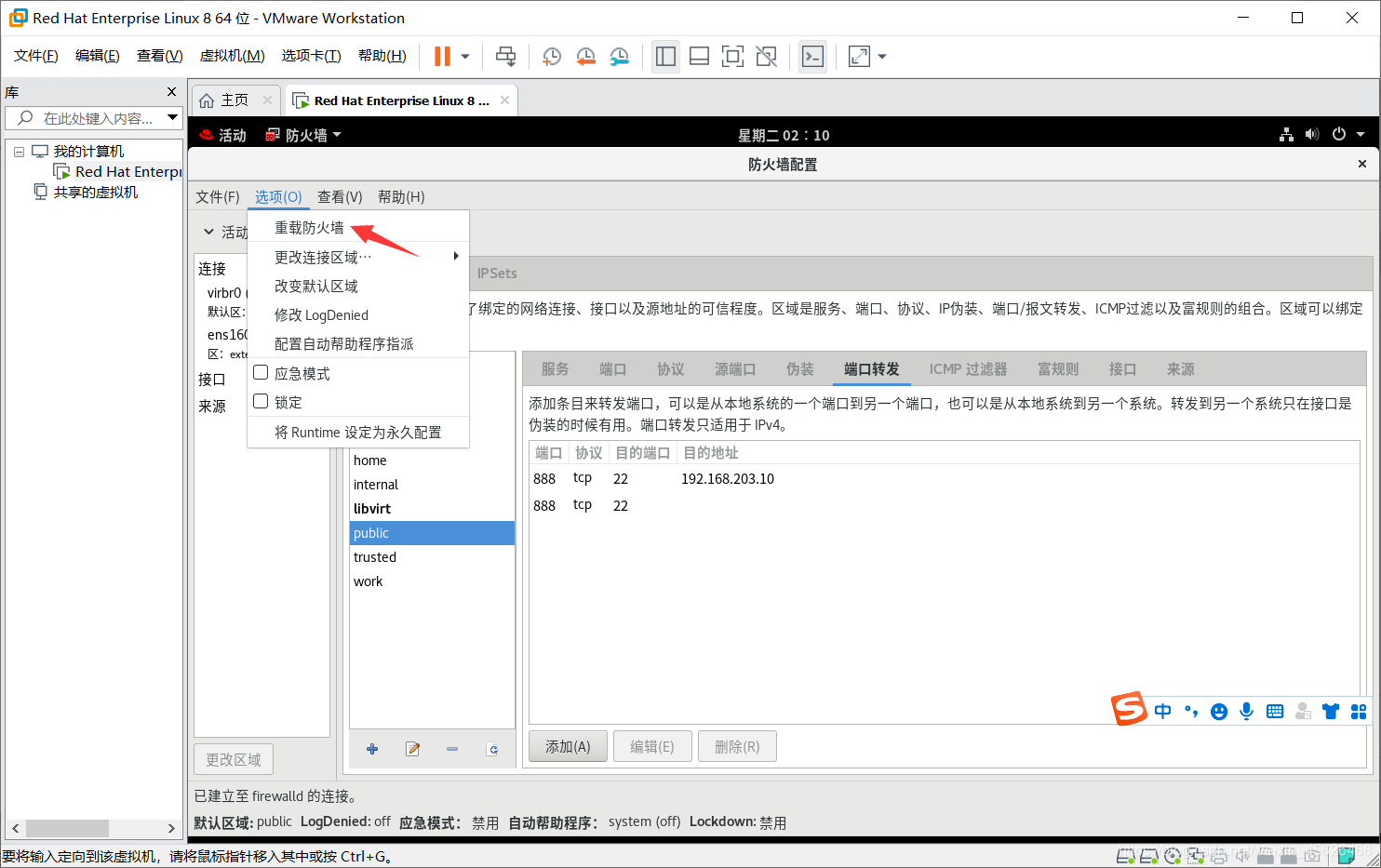Select 共享的虚拟机 in library tree

86,192
